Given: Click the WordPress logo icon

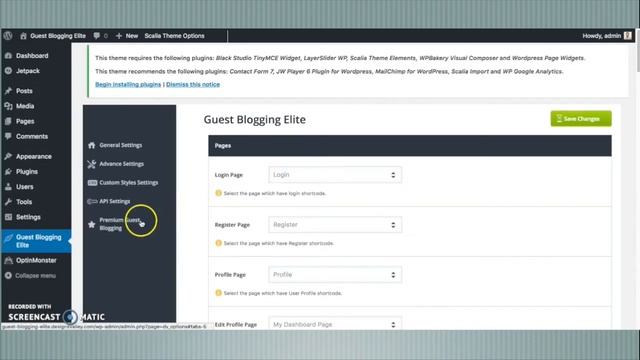Looking at the screenshot, I should [8, 36].
